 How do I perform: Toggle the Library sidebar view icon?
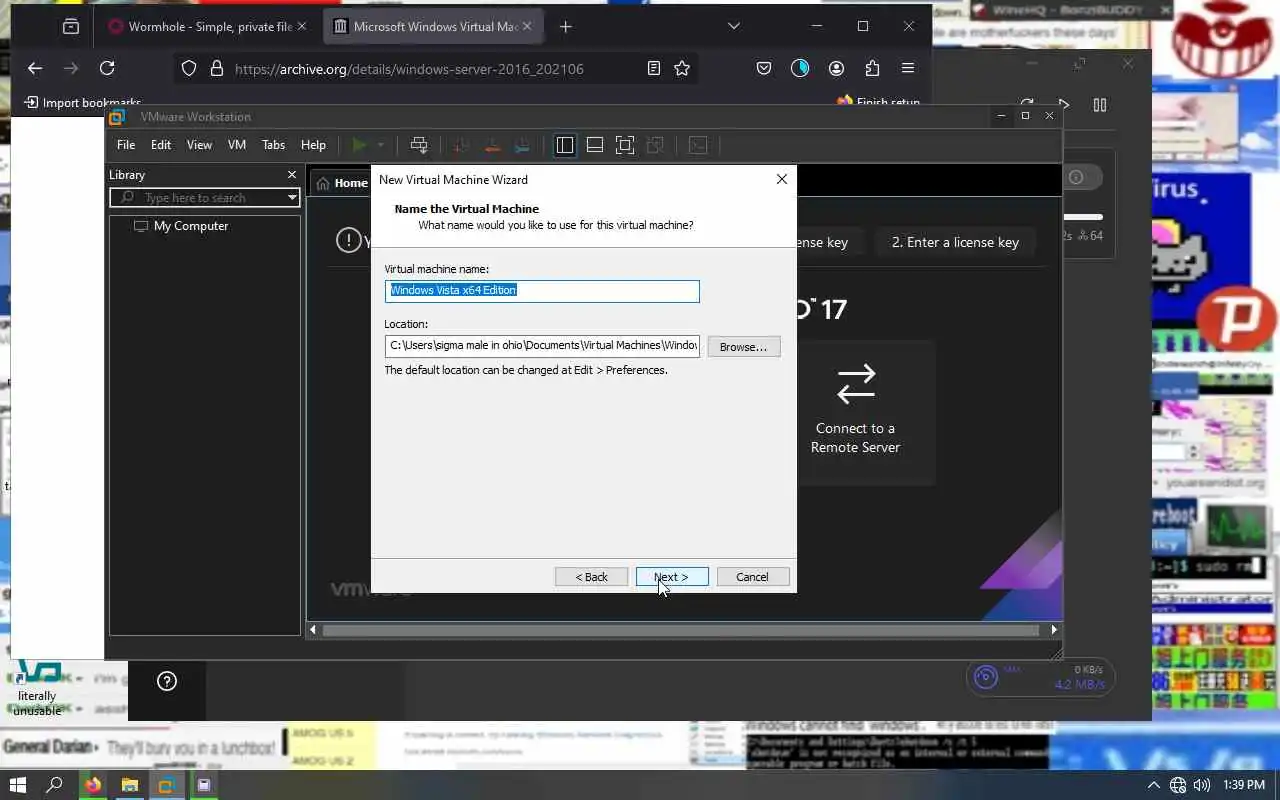pyautogui.click(x=565, y=145)
